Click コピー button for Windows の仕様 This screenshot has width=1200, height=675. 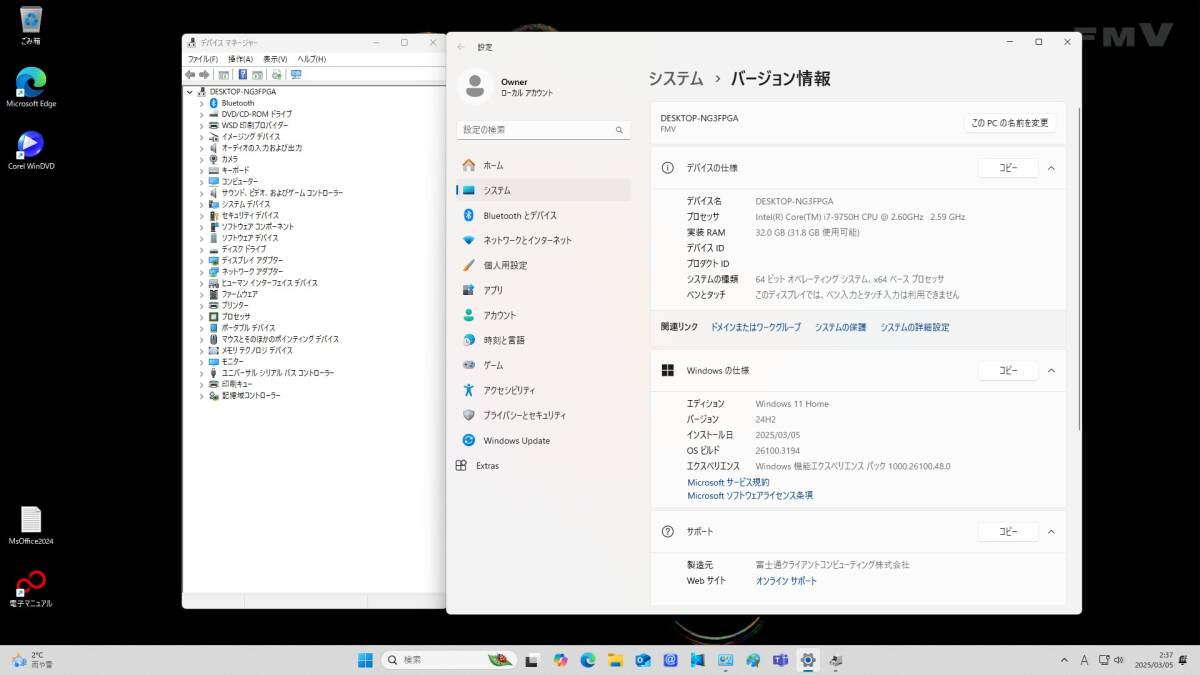coord(1008,370)
